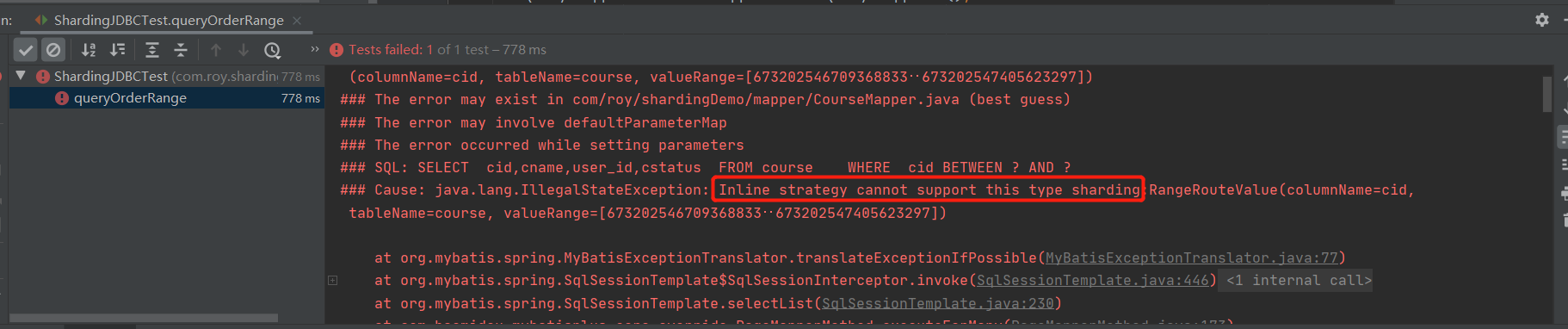Sort tests by duration
This screenshot has width=1568, height=329.
click(117, 50)
